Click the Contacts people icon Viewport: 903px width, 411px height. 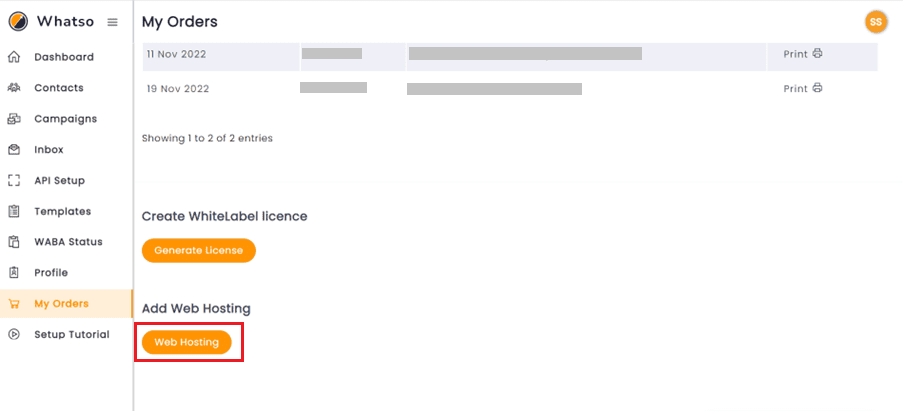point(14,88)
